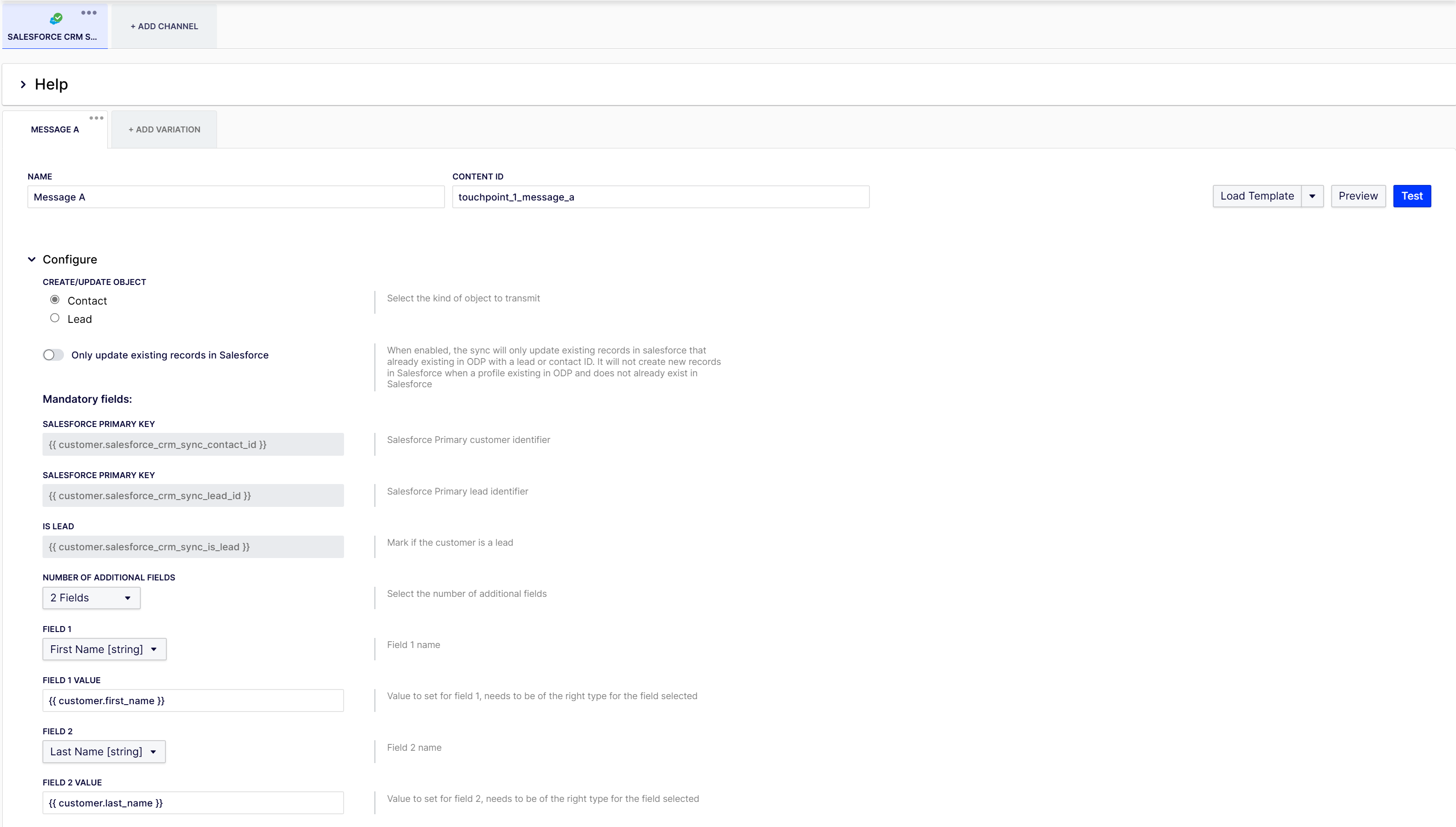Click the Salesforce contact_id primary key field
This screenshot has height=827, width=1456.
pyautogui.click(x=193, y=444)
